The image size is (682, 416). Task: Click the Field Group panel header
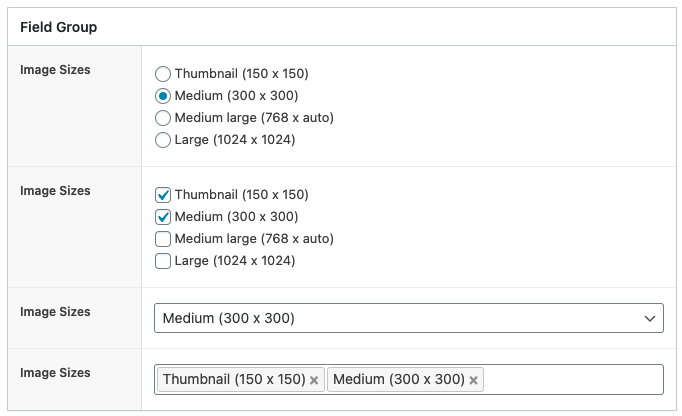click(x=341, y=27)
